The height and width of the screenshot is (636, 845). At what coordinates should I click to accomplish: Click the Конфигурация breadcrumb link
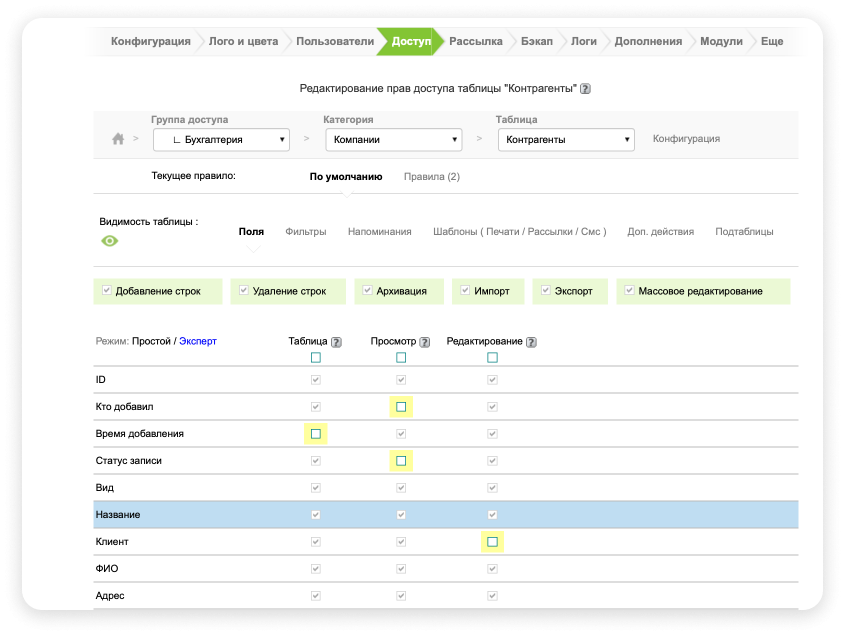686,139
